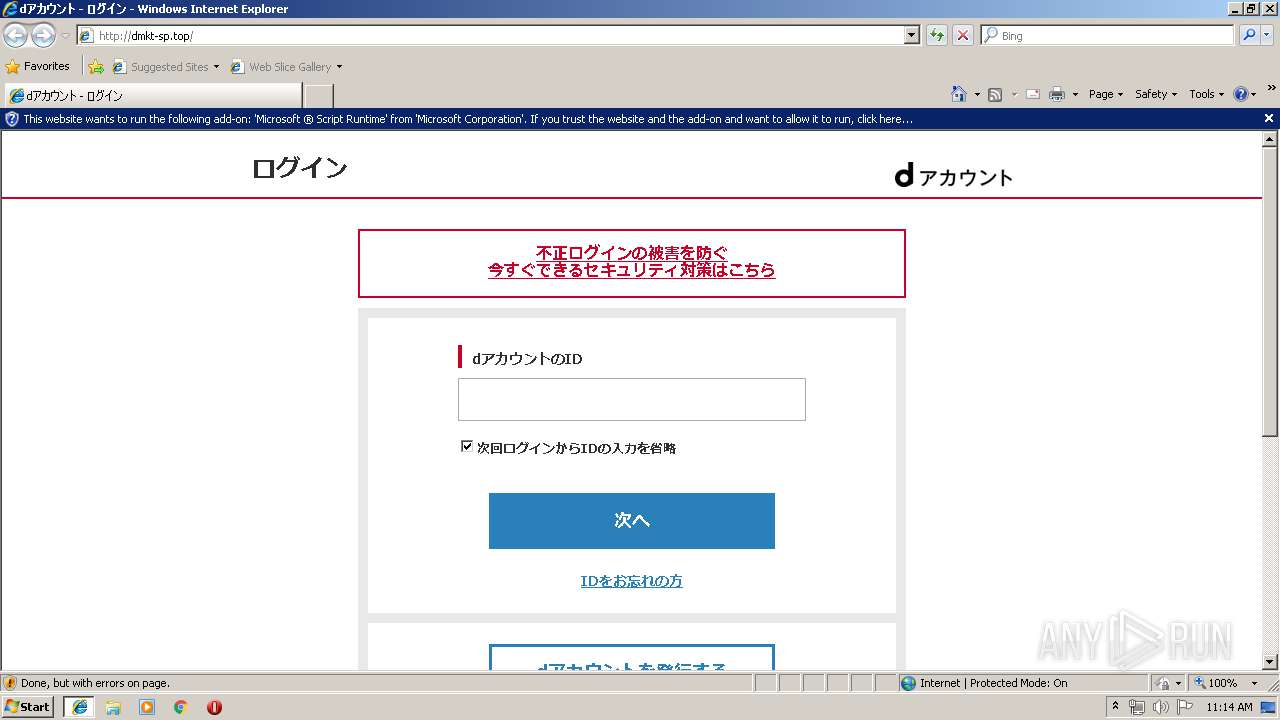
Task: Go back with the browser Back arrow
Action: (x=15, y=36)
